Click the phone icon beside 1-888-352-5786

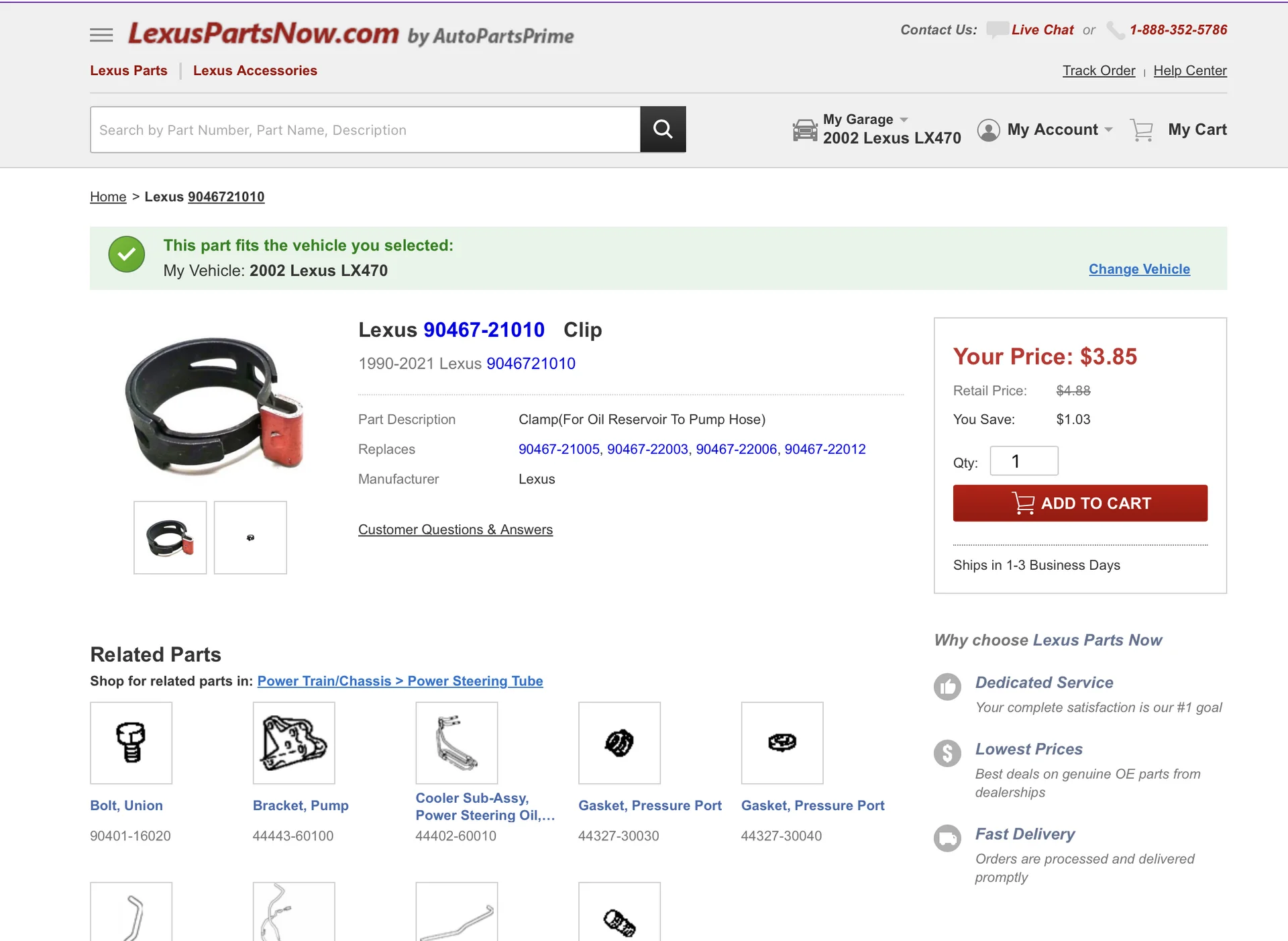point(1116,30)
